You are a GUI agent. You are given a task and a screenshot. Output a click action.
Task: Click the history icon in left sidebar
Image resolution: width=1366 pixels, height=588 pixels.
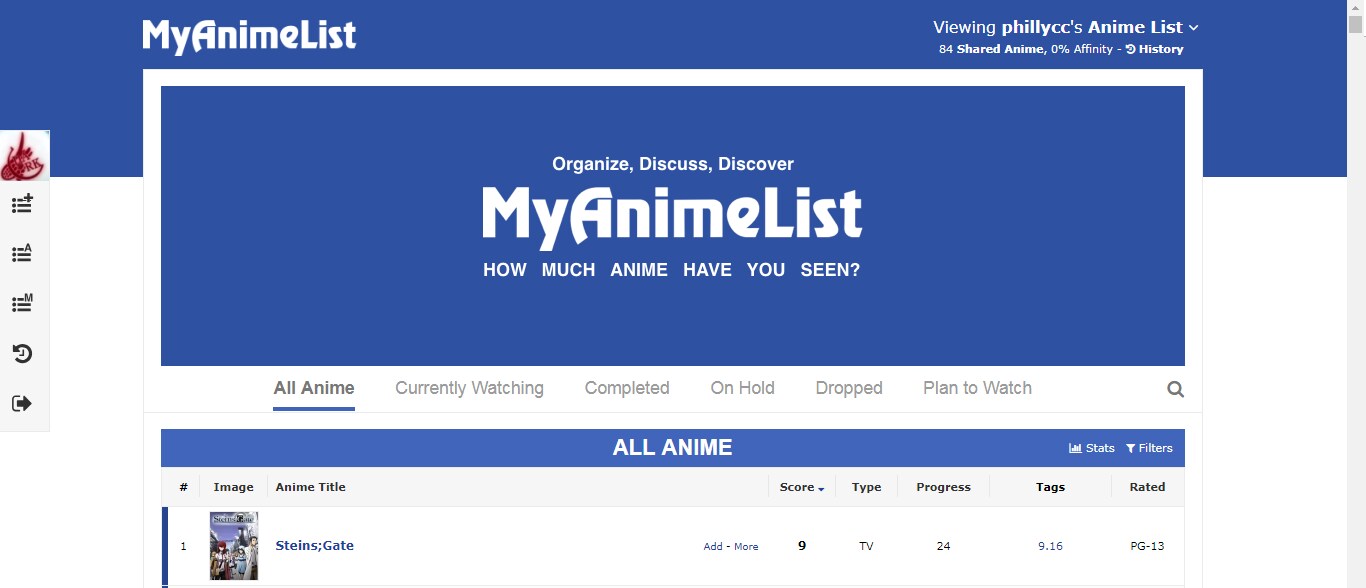pyautogui.click(x=22, y=353)
